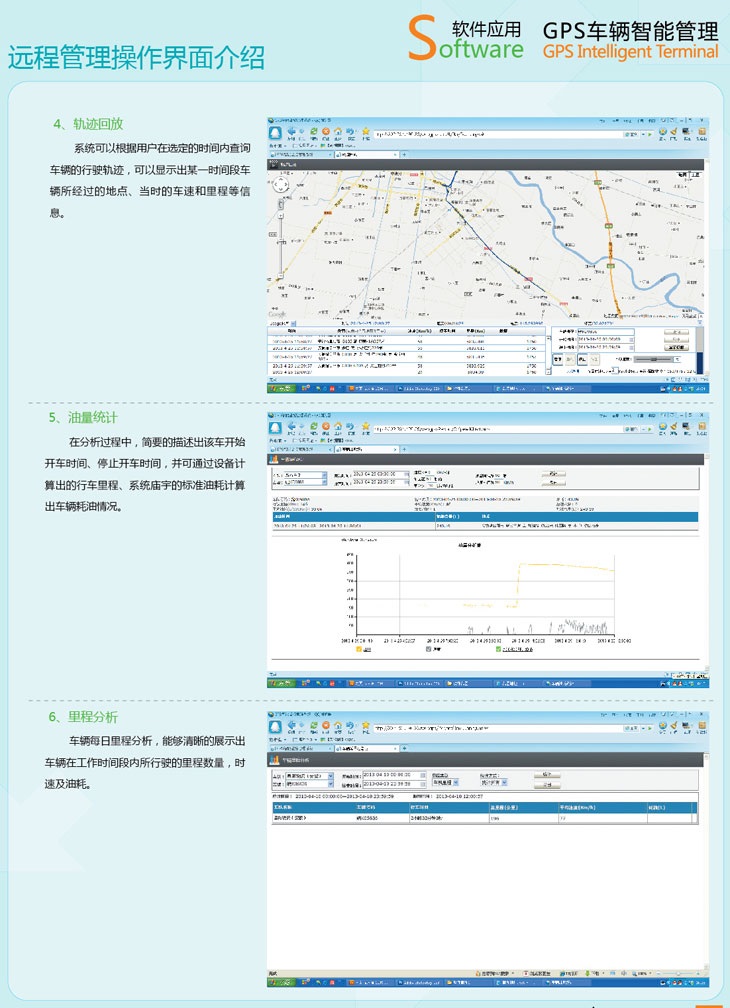The height and width of the screenshot is (1008, 730).
Task: Expand the vehicle group dropdown in fuel statistics
Action: [x=324, y=474]
